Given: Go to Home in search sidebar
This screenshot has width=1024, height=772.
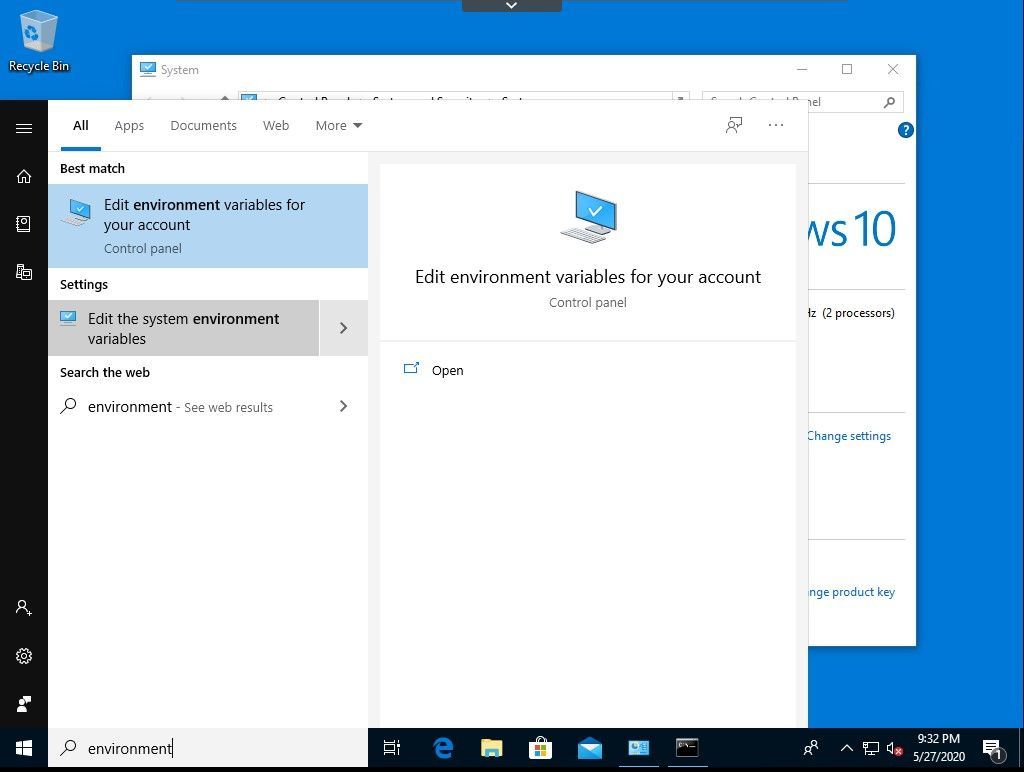Looking at the screenshot, I should 24,176.
